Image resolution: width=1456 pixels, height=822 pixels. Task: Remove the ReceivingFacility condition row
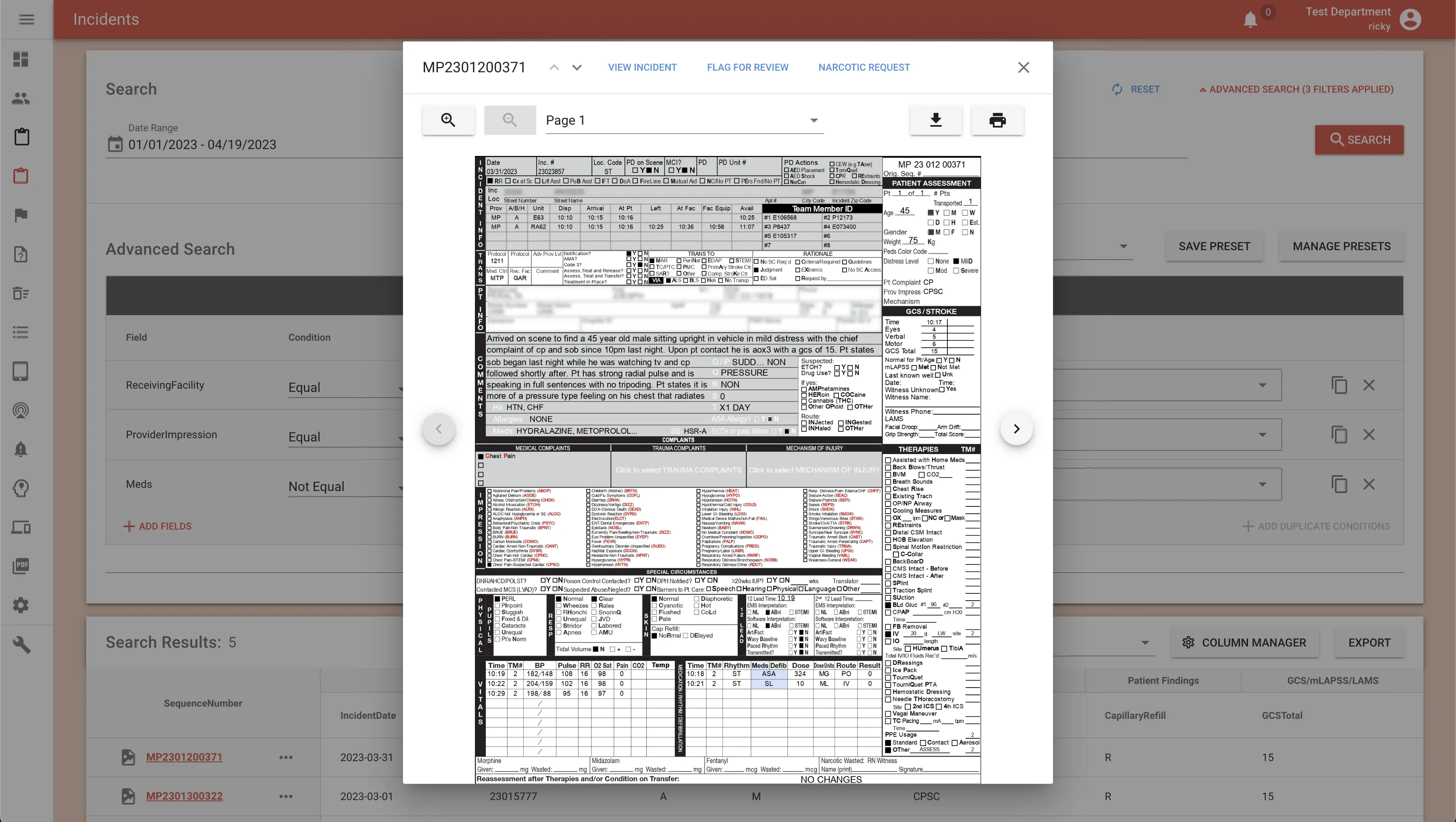(1368, 385)
